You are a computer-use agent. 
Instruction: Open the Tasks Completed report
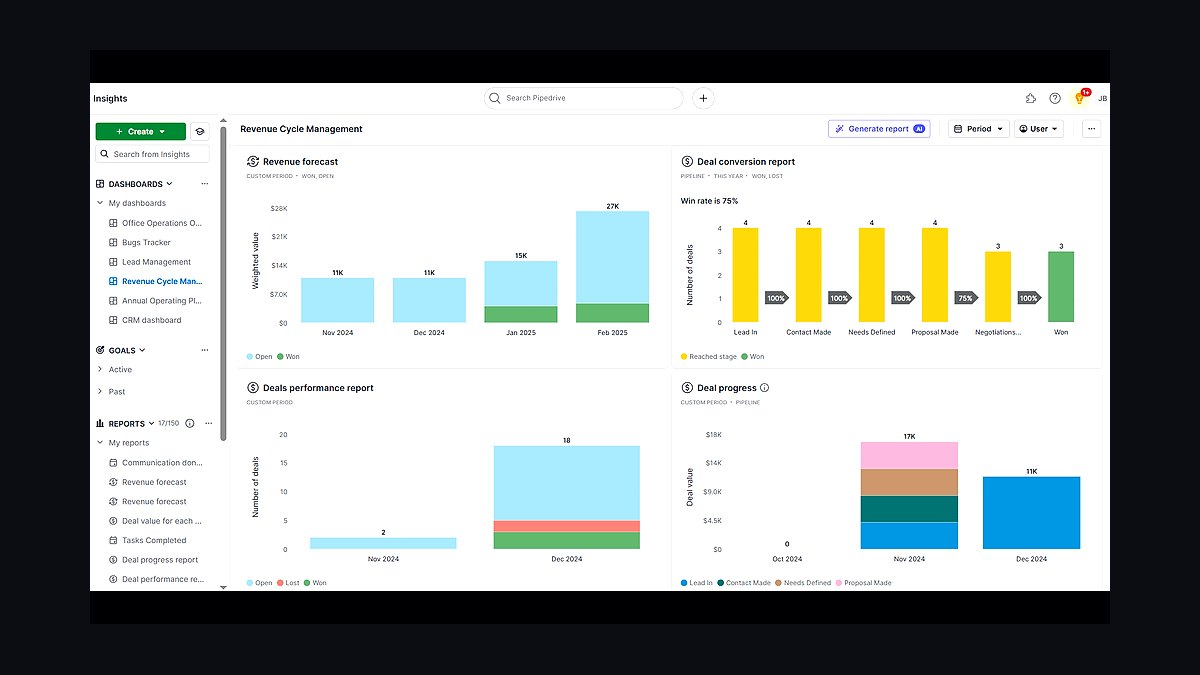coord(155,540)
